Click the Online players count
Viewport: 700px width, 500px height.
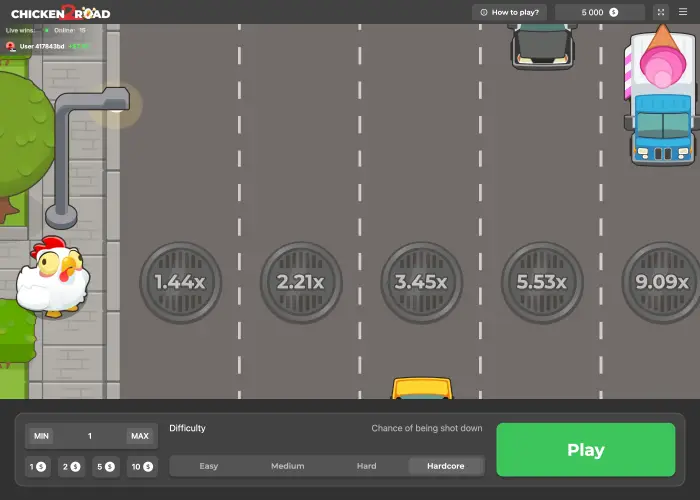(69, 30)
